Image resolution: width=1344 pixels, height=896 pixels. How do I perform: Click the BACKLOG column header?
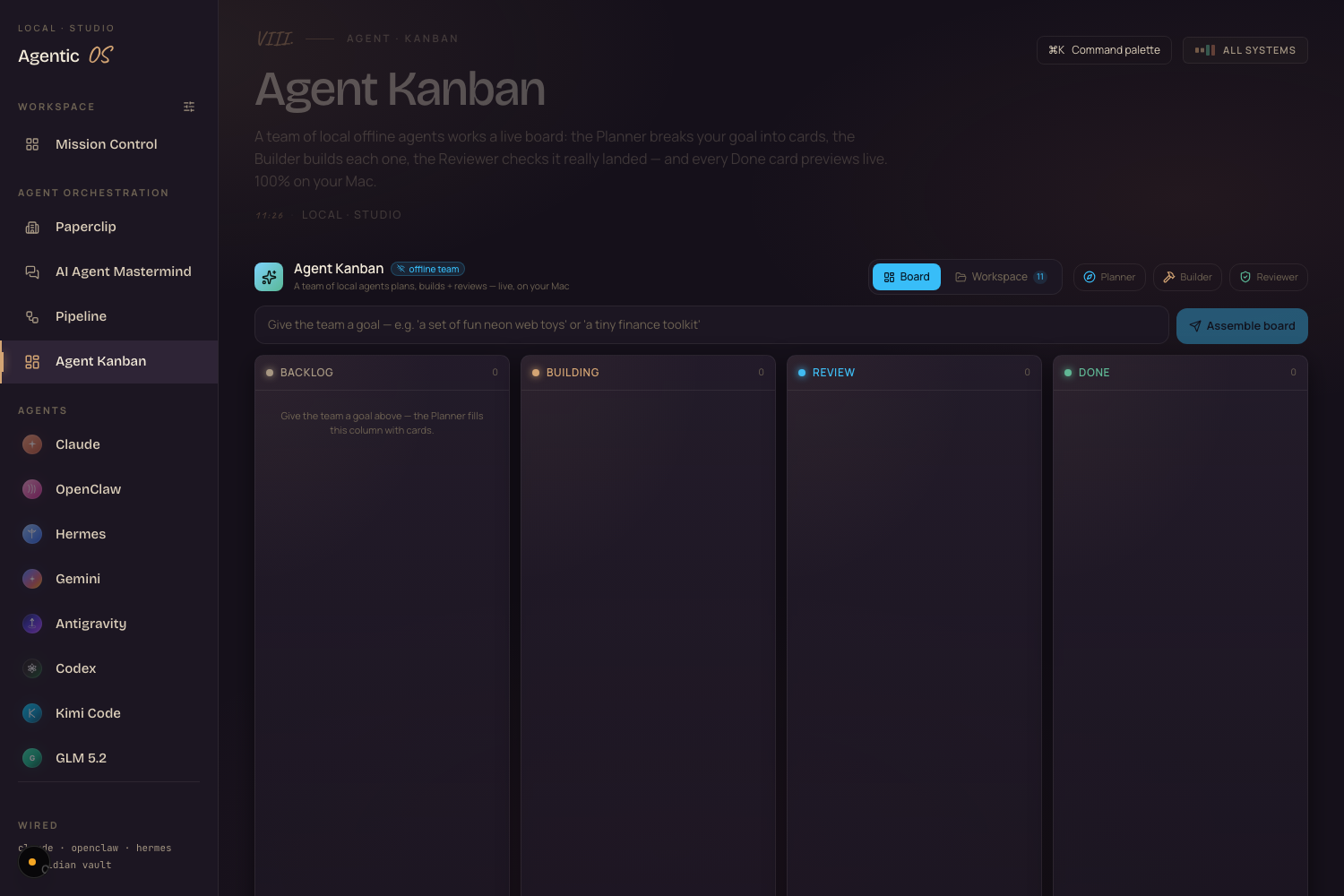[382, 373]
